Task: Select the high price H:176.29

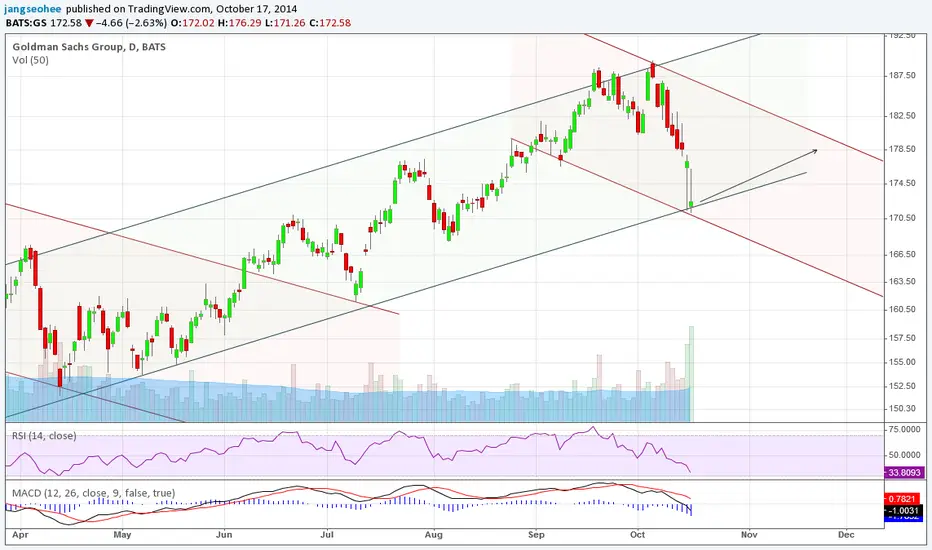Action: 239,23
